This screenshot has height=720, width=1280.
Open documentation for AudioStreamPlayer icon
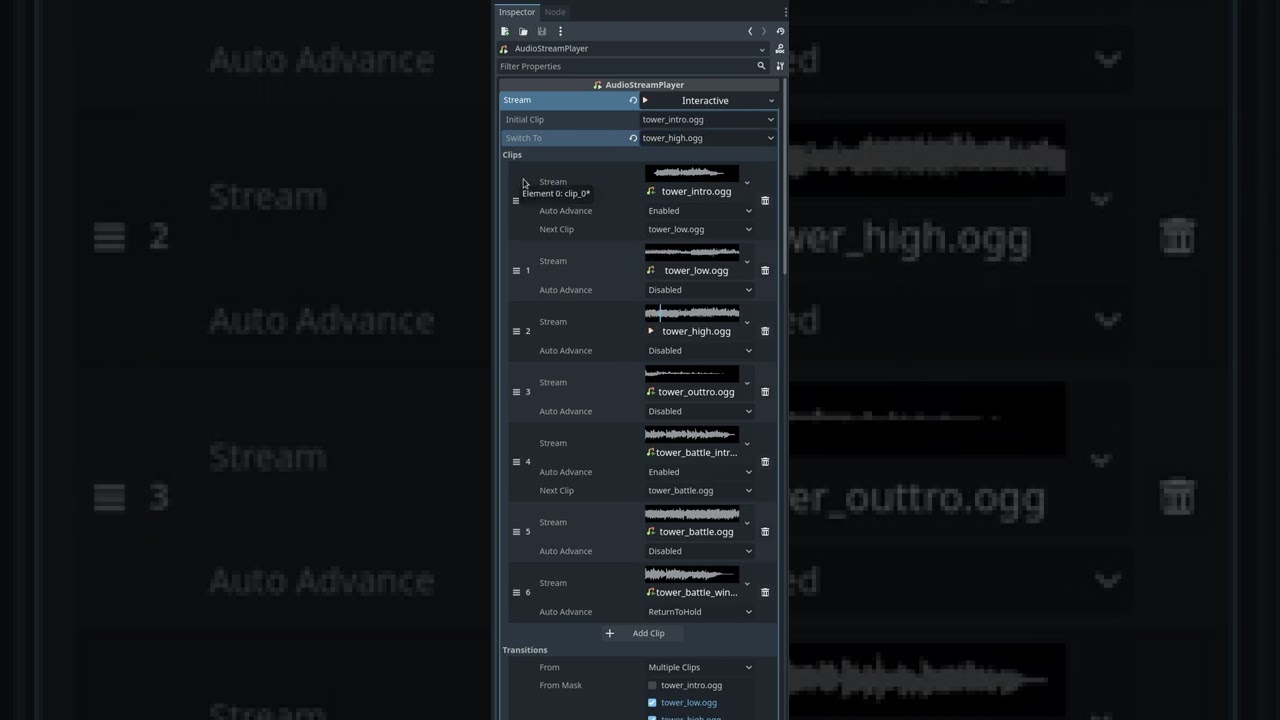point(780,48)
